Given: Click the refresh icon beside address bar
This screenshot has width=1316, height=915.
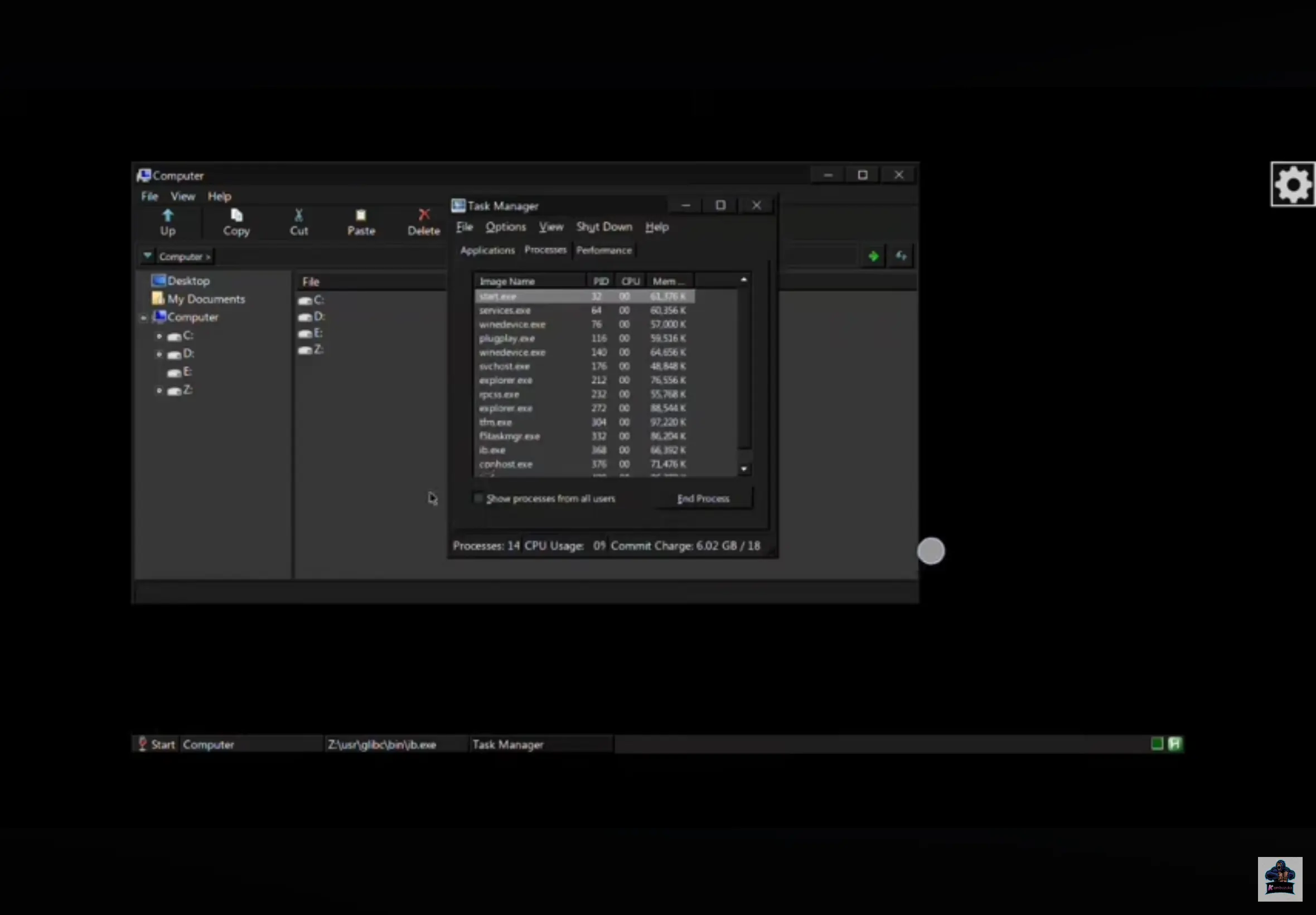Looking at the screenshot, I should pyautogui.click(x=901, y=256).
